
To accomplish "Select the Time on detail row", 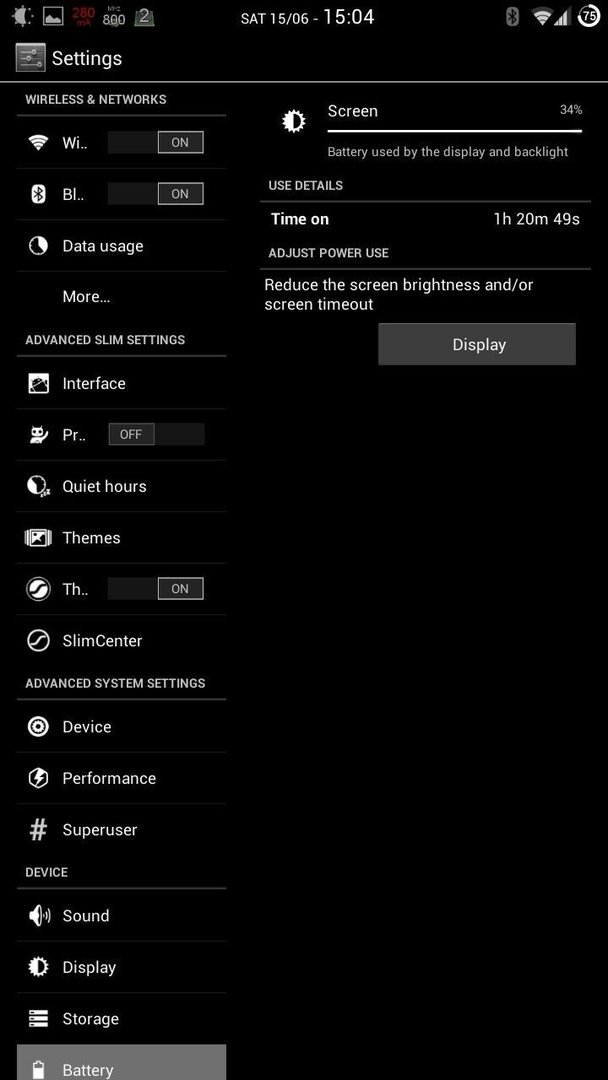I will tap(426, 220).
